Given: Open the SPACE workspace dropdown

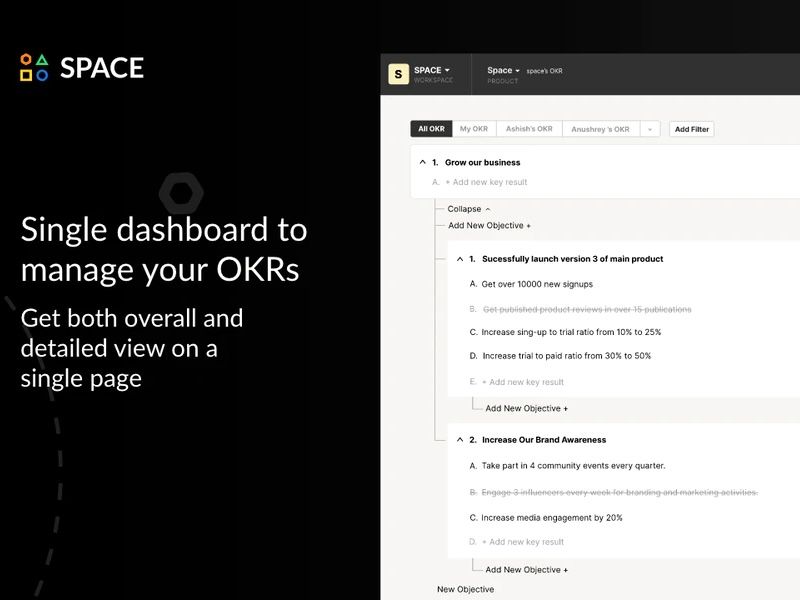Looking at the screenshot, I should point(446,69).
